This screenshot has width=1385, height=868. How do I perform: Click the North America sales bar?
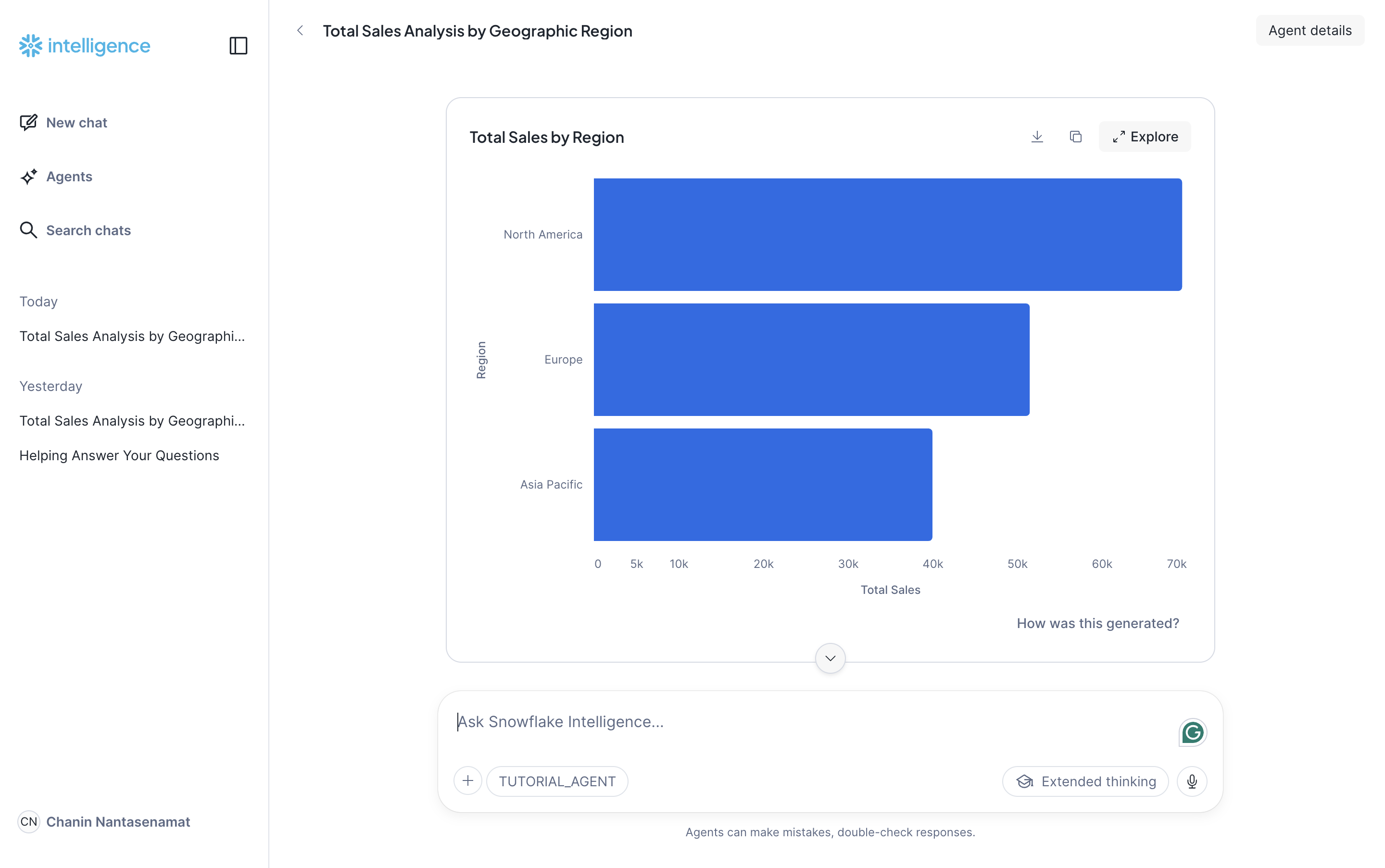[x=887, y=234]
